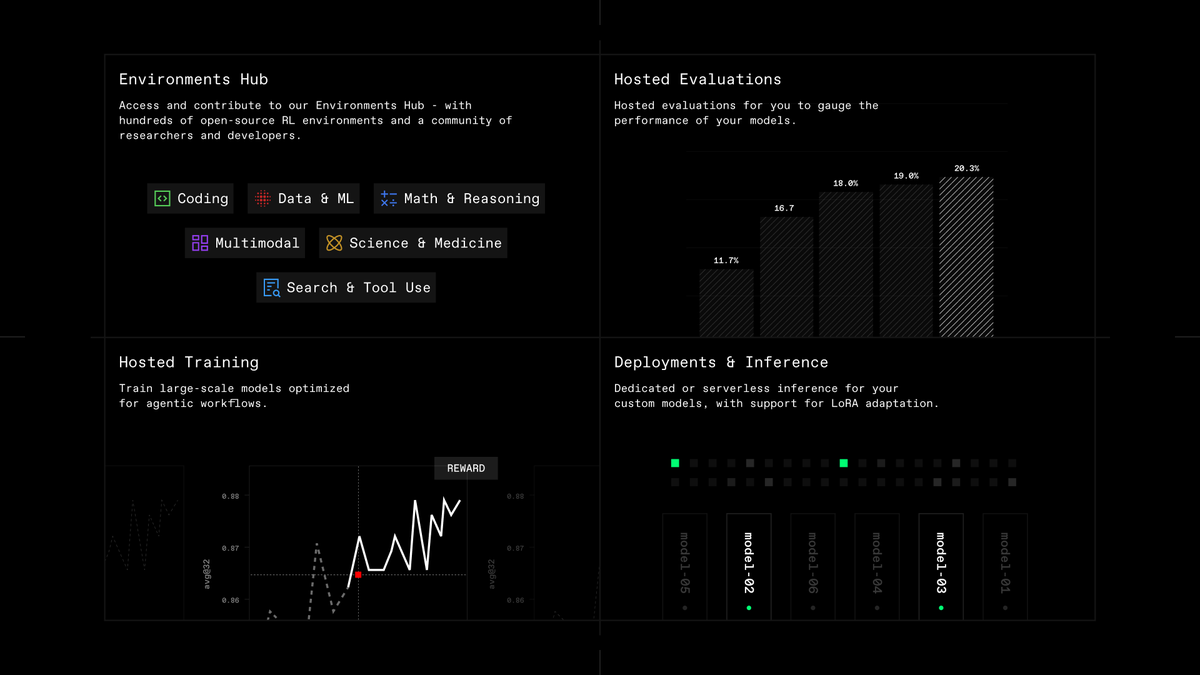Select the model-02 deployment card
This screenshot has width=1200, height=675.
(x=749, y=567)
